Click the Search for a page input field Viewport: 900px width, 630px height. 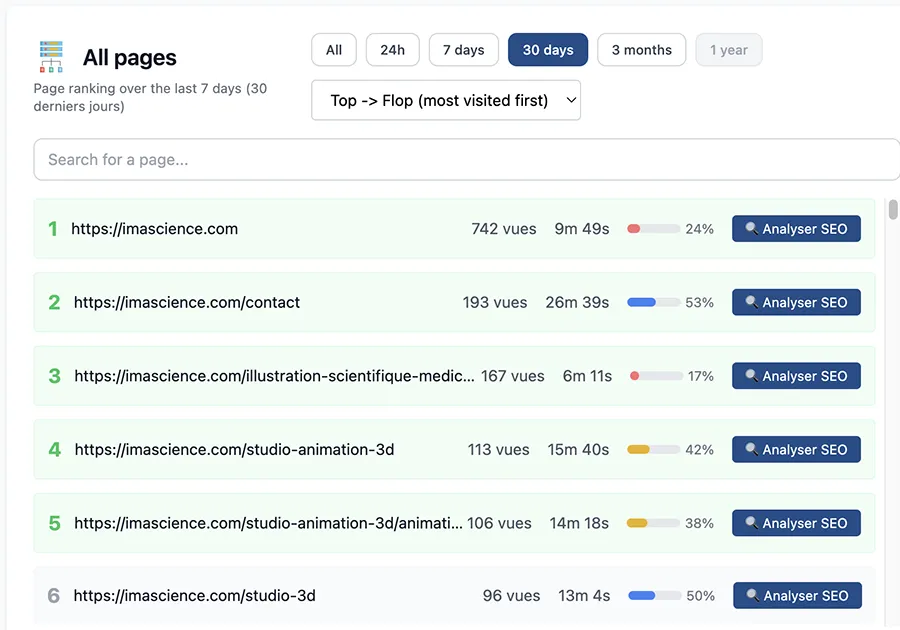pos(465,159)
